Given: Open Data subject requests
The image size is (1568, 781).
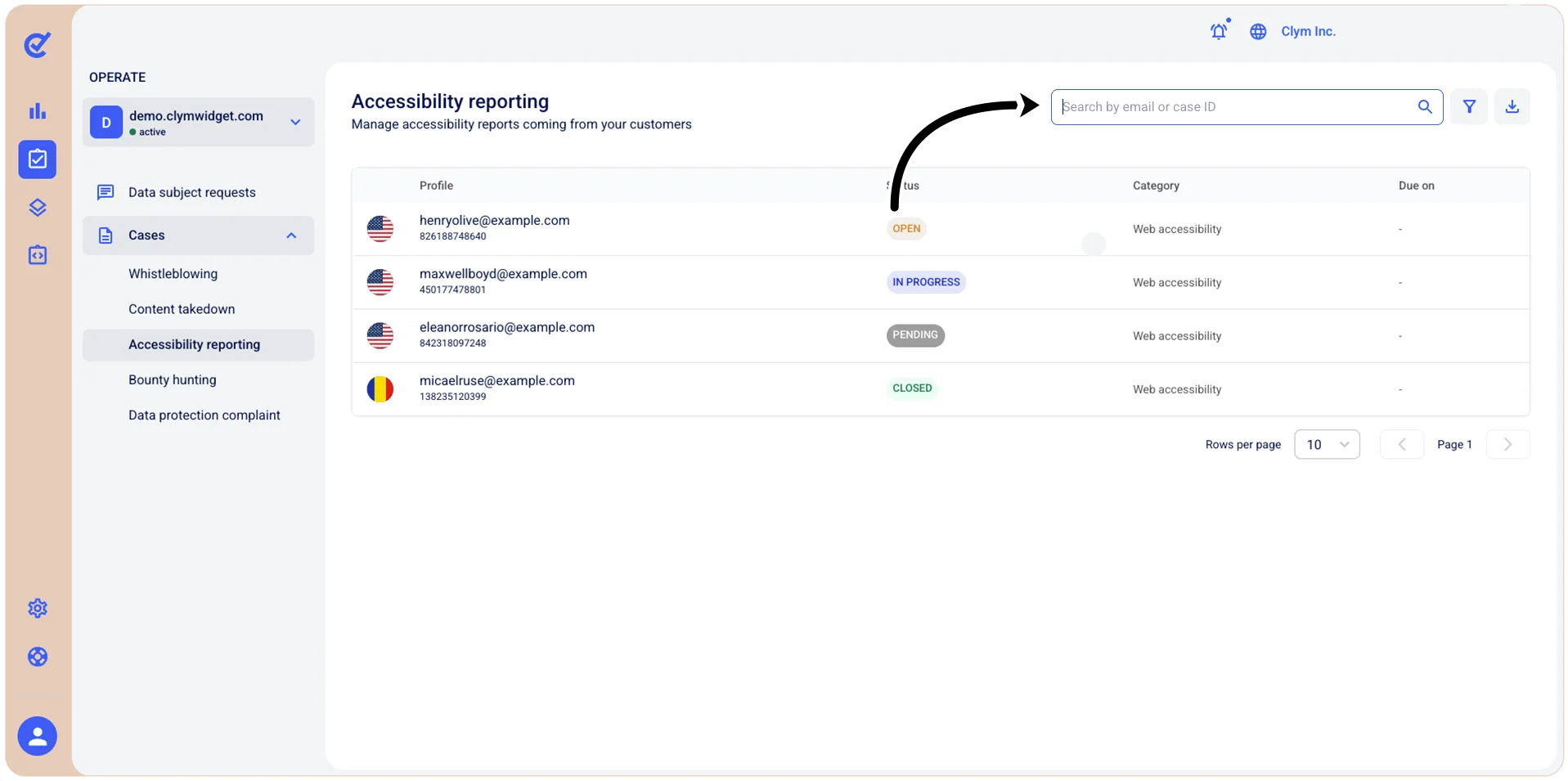Looking at the screenshot, I should point(192,192).
